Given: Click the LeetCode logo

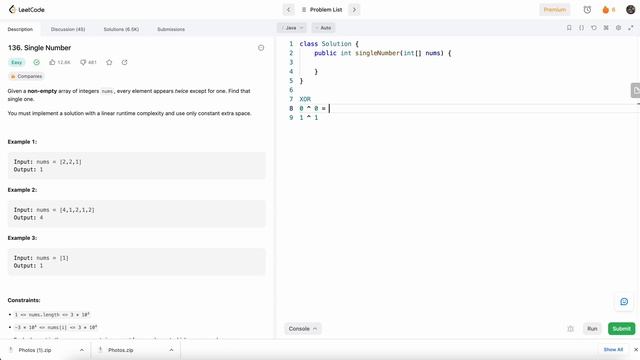Looking at the screenshot, I should 27,9.
